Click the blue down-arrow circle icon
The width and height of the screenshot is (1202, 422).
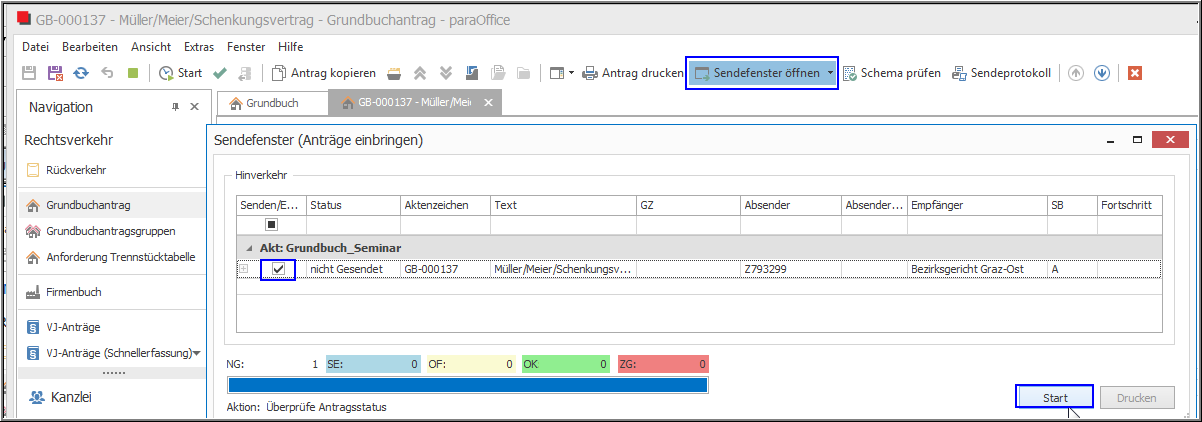(1101, 73)
